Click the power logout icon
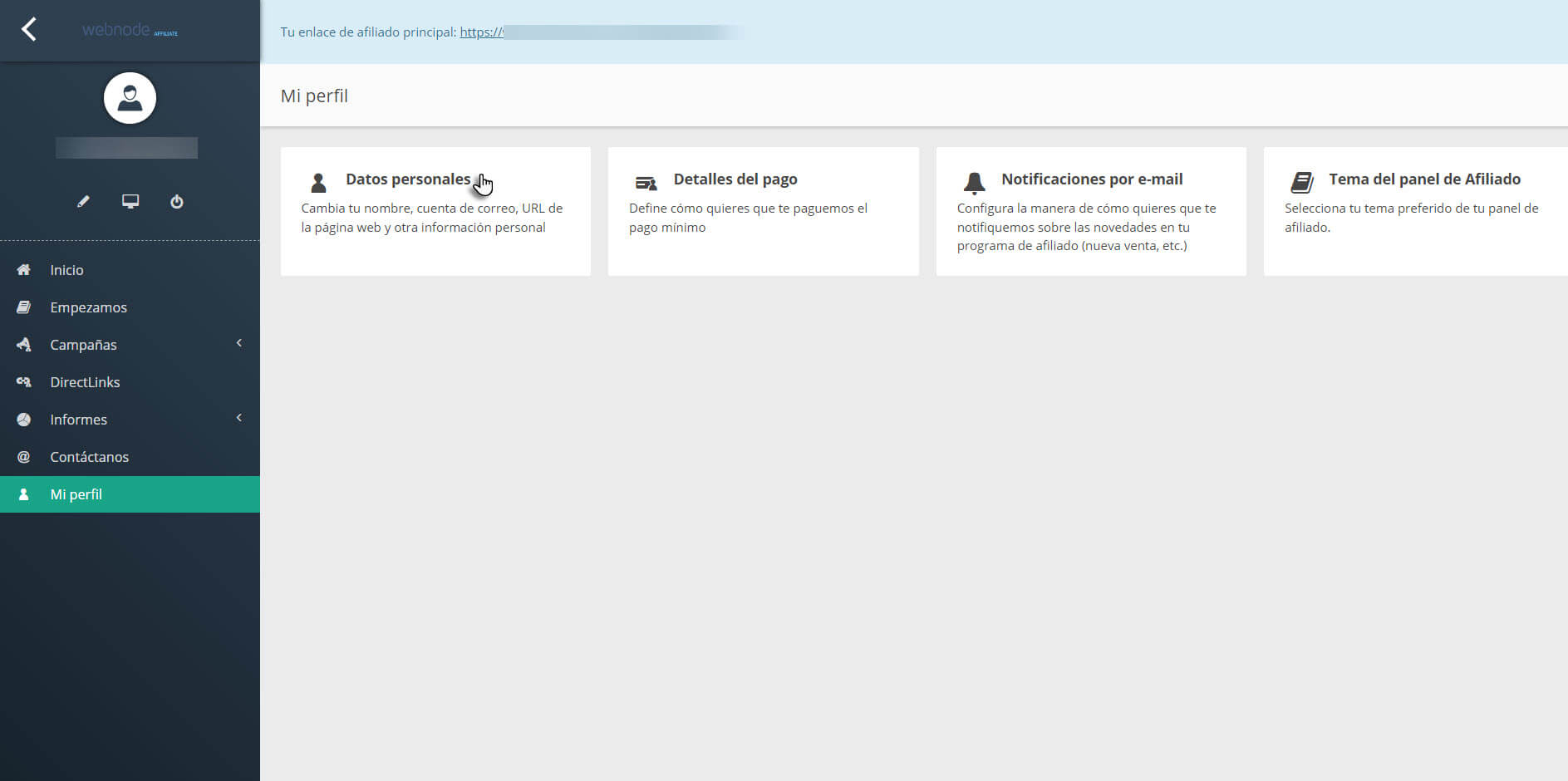Screen dimensions: 1568x781 177,201
